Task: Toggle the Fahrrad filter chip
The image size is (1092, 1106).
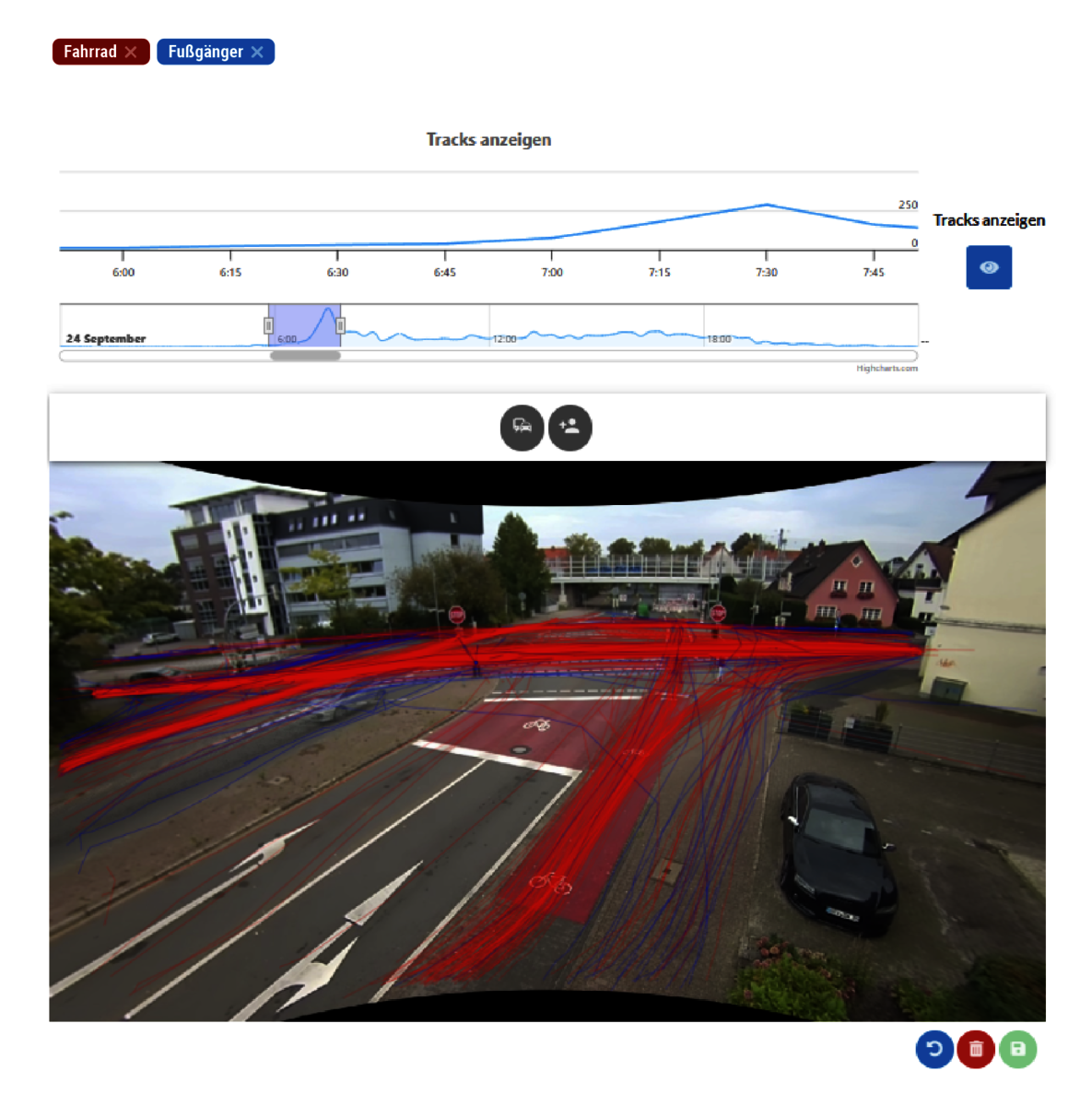Action: coord(92,52)
